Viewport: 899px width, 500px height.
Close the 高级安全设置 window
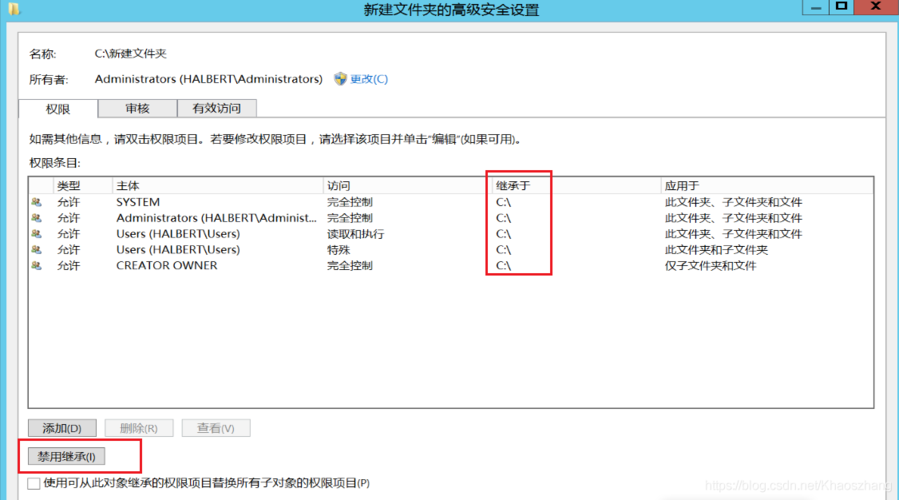[x=875, y=6]
